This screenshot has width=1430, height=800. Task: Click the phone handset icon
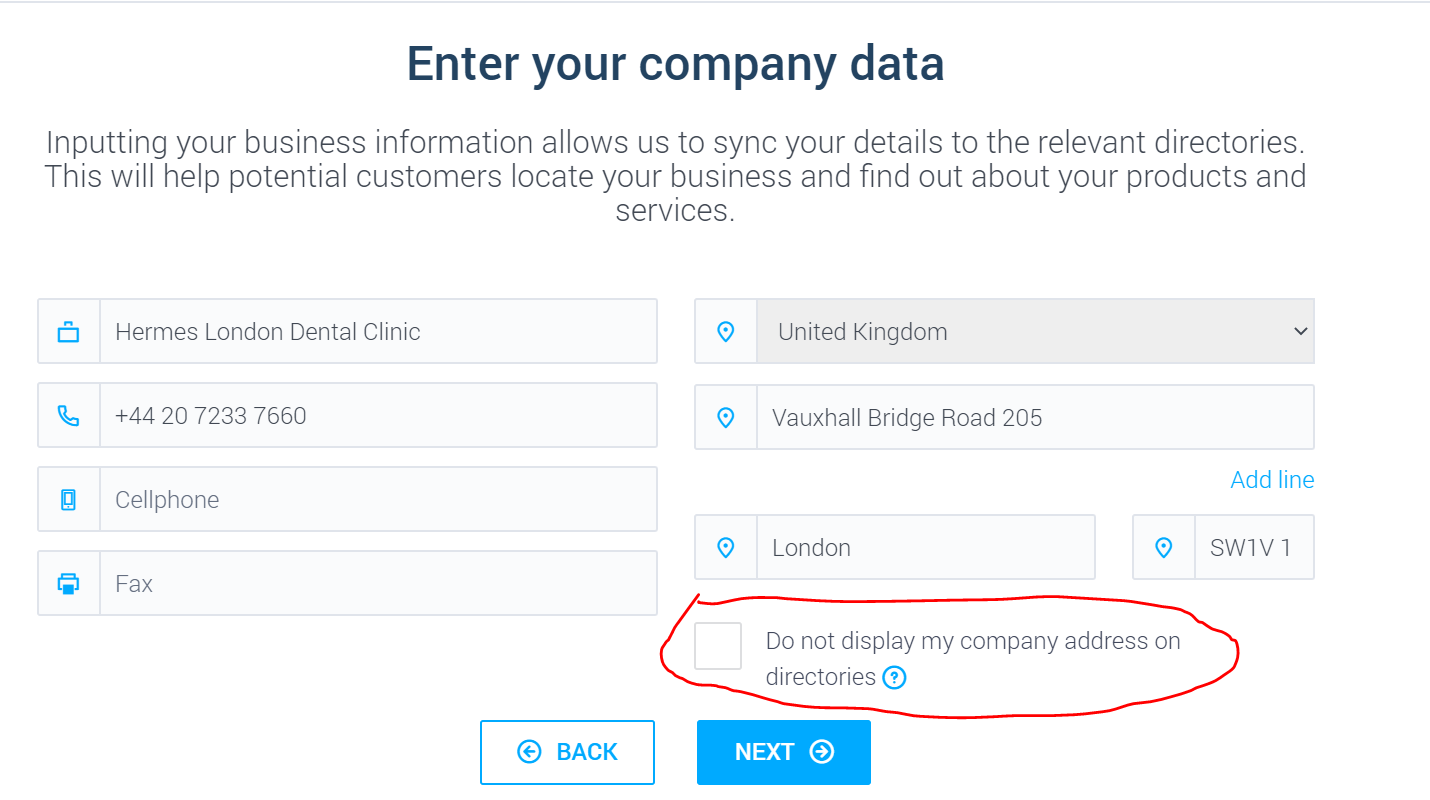coord(68,416)
